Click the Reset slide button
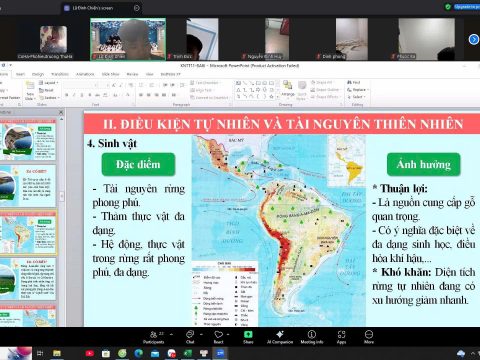480x360 pixels. pyautogui.click(x=46, y=90)
